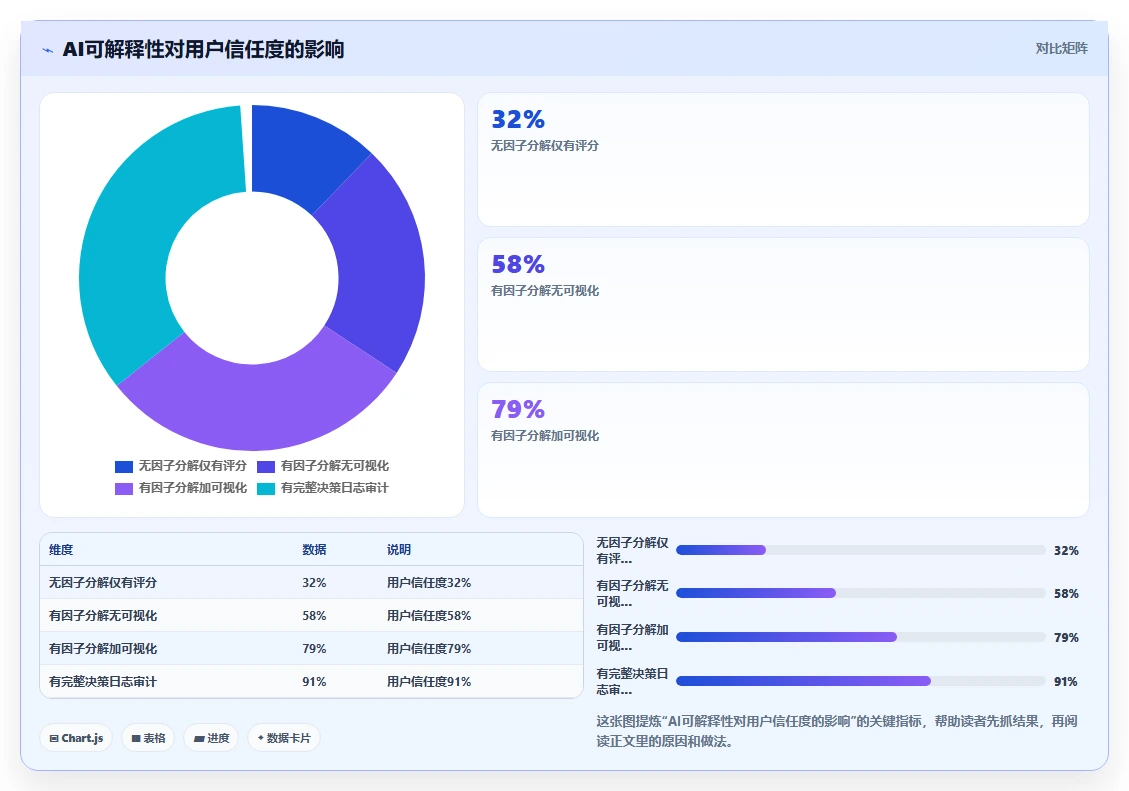The width and height of the screenshot is (1129, 791).
Task: Click the lightning icon beside the title
Action: pos(48,50)
